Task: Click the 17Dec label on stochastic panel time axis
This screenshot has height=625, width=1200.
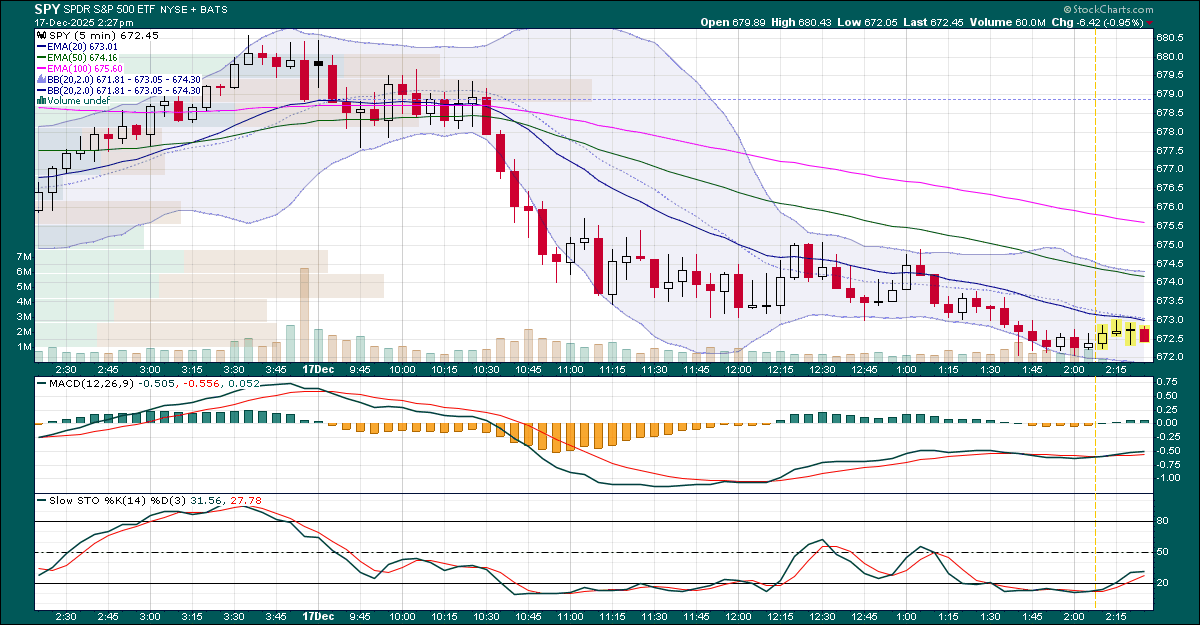Action: (319, 617)
